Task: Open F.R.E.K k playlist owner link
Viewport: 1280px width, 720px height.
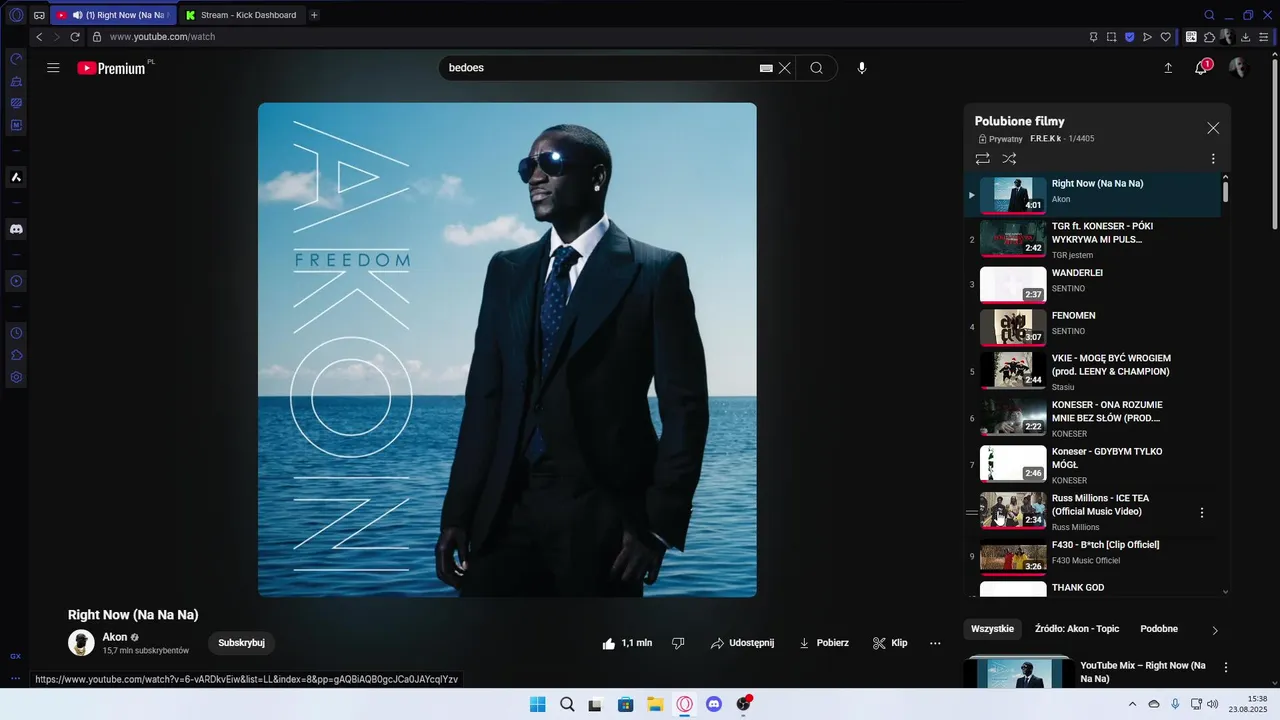Action: click(1045, 139)
